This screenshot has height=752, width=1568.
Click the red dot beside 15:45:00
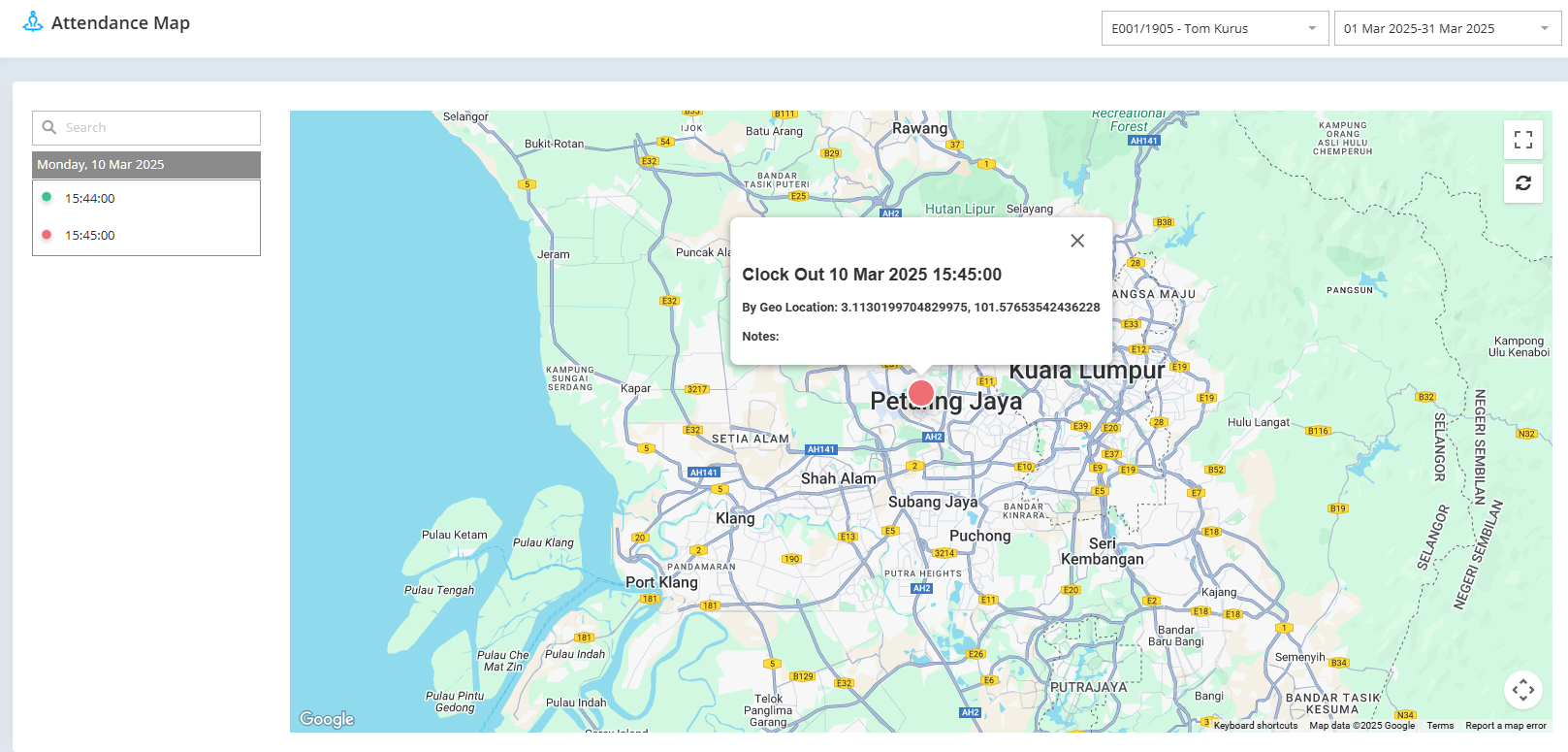tap(47, 234)
